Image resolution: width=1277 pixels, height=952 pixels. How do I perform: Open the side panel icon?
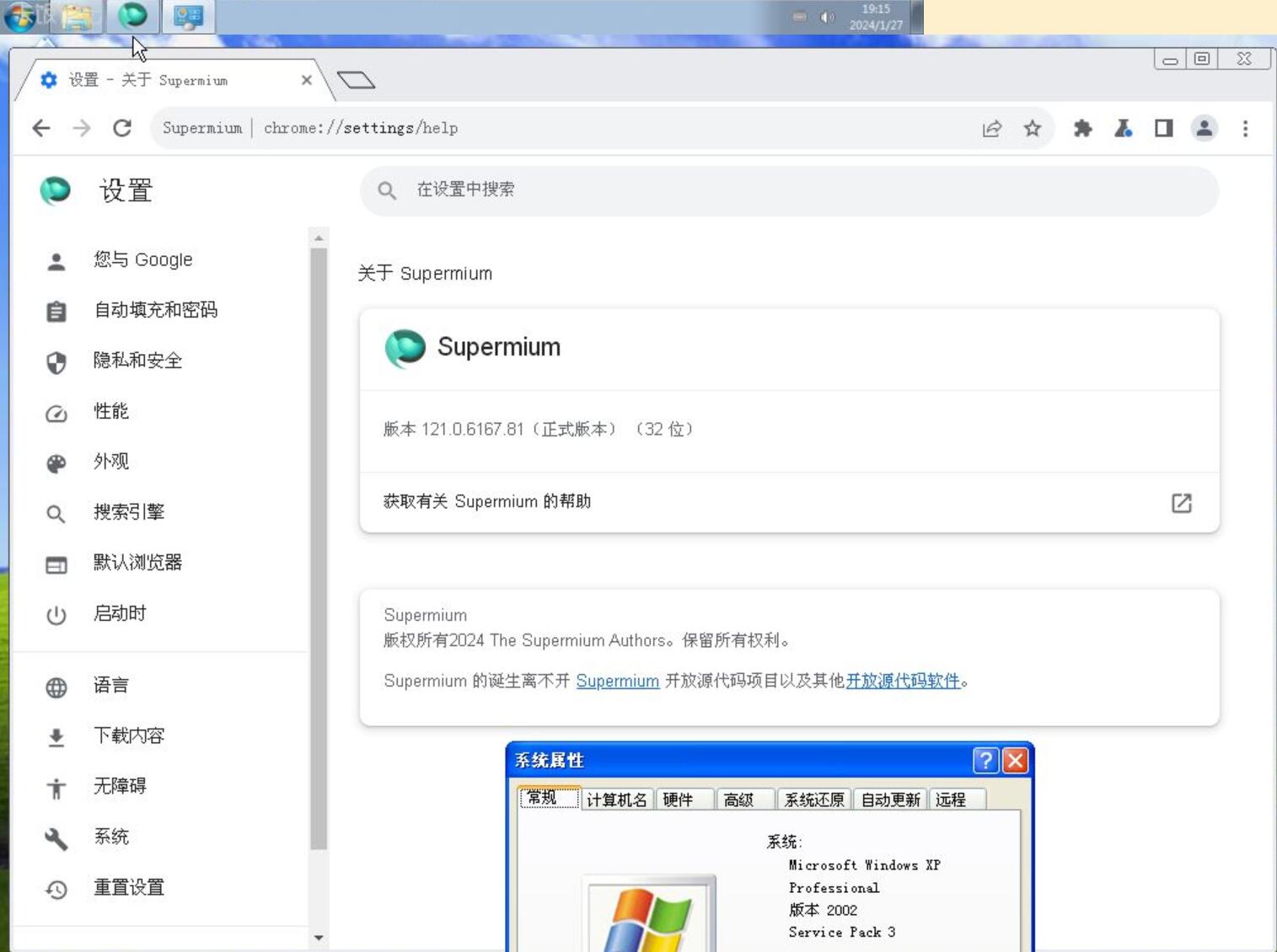(x=1163, y=128)
